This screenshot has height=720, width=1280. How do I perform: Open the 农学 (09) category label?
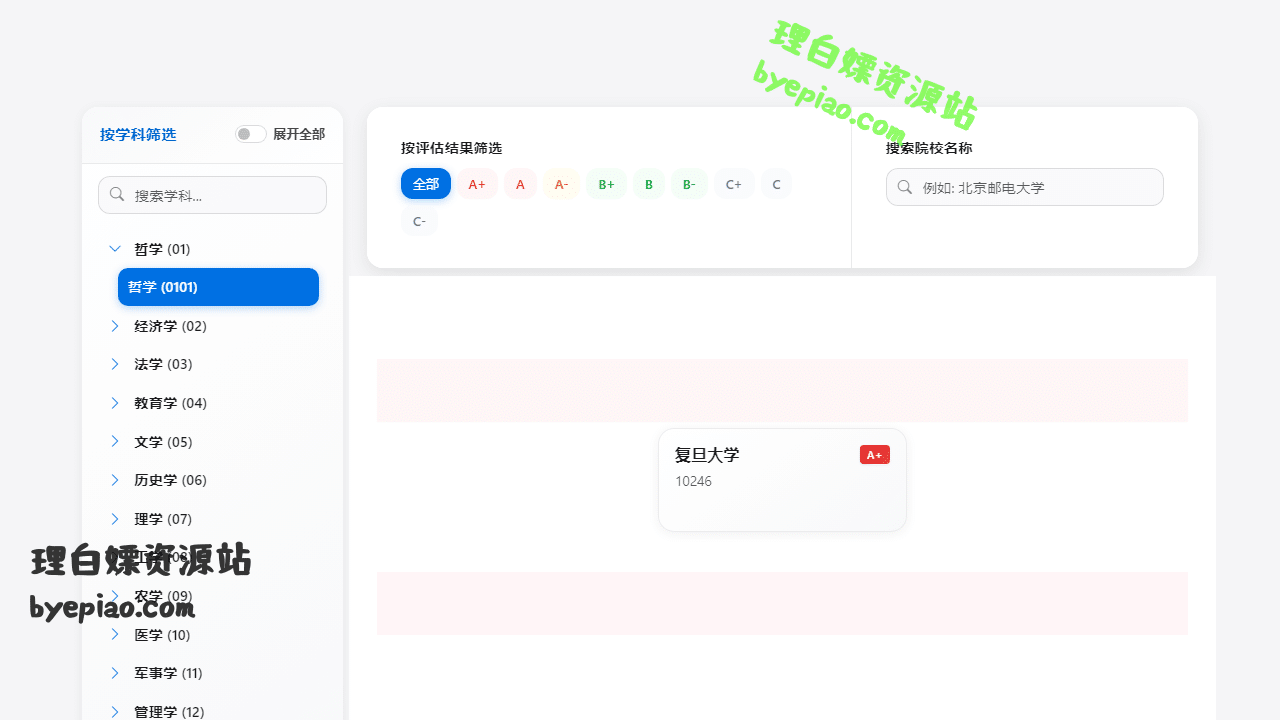coord(163,596)
